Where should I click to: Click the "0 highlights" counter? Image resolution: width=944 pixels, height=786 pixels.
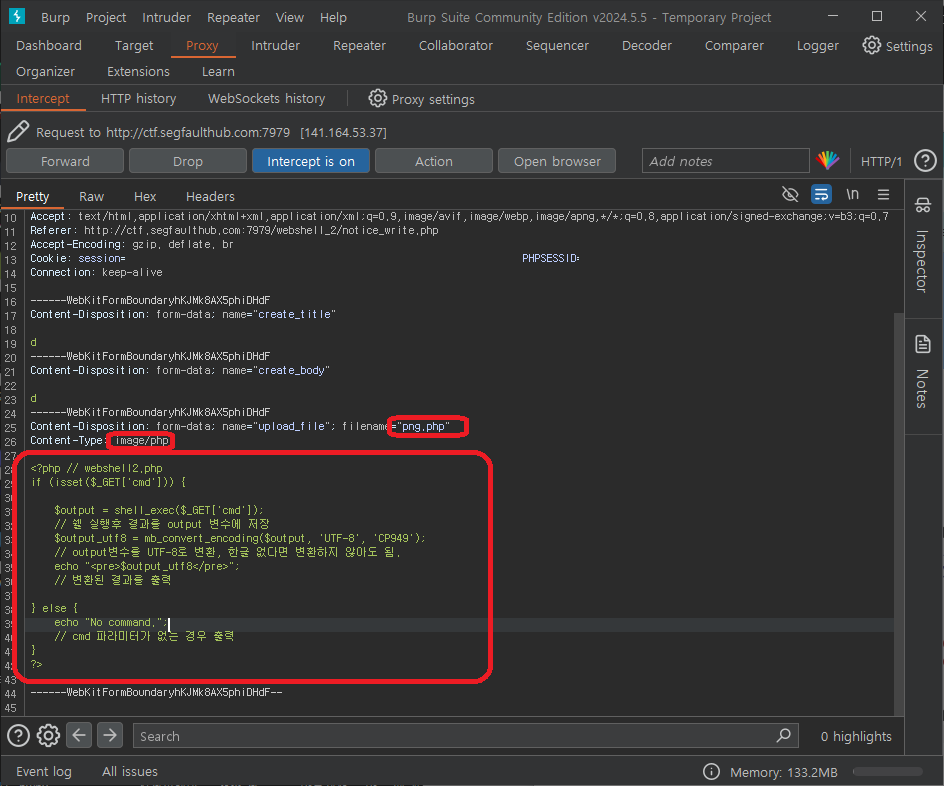click(856, 735)
